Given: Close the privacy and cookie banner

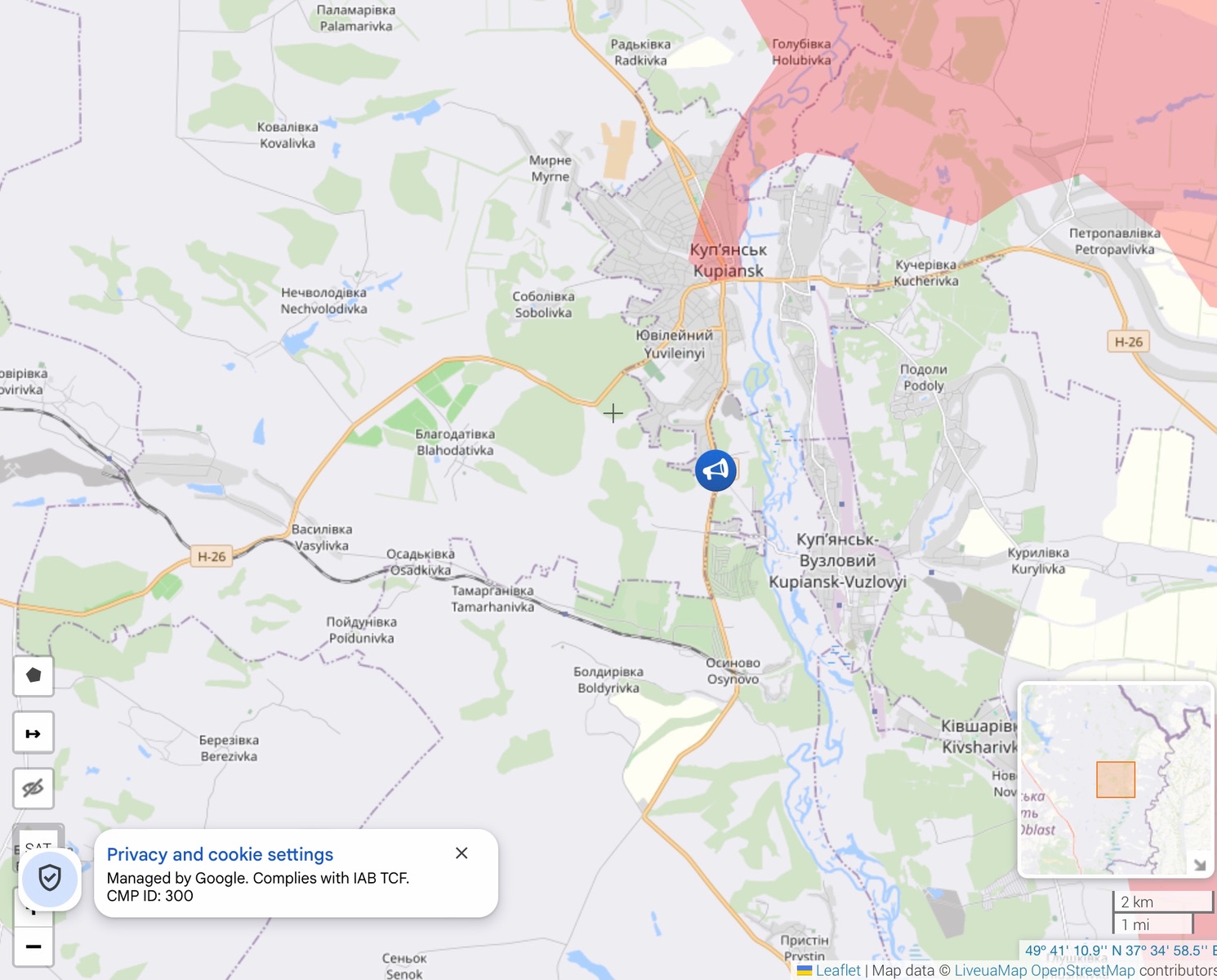Looking at the screenshot, I should tap(461, 853).
